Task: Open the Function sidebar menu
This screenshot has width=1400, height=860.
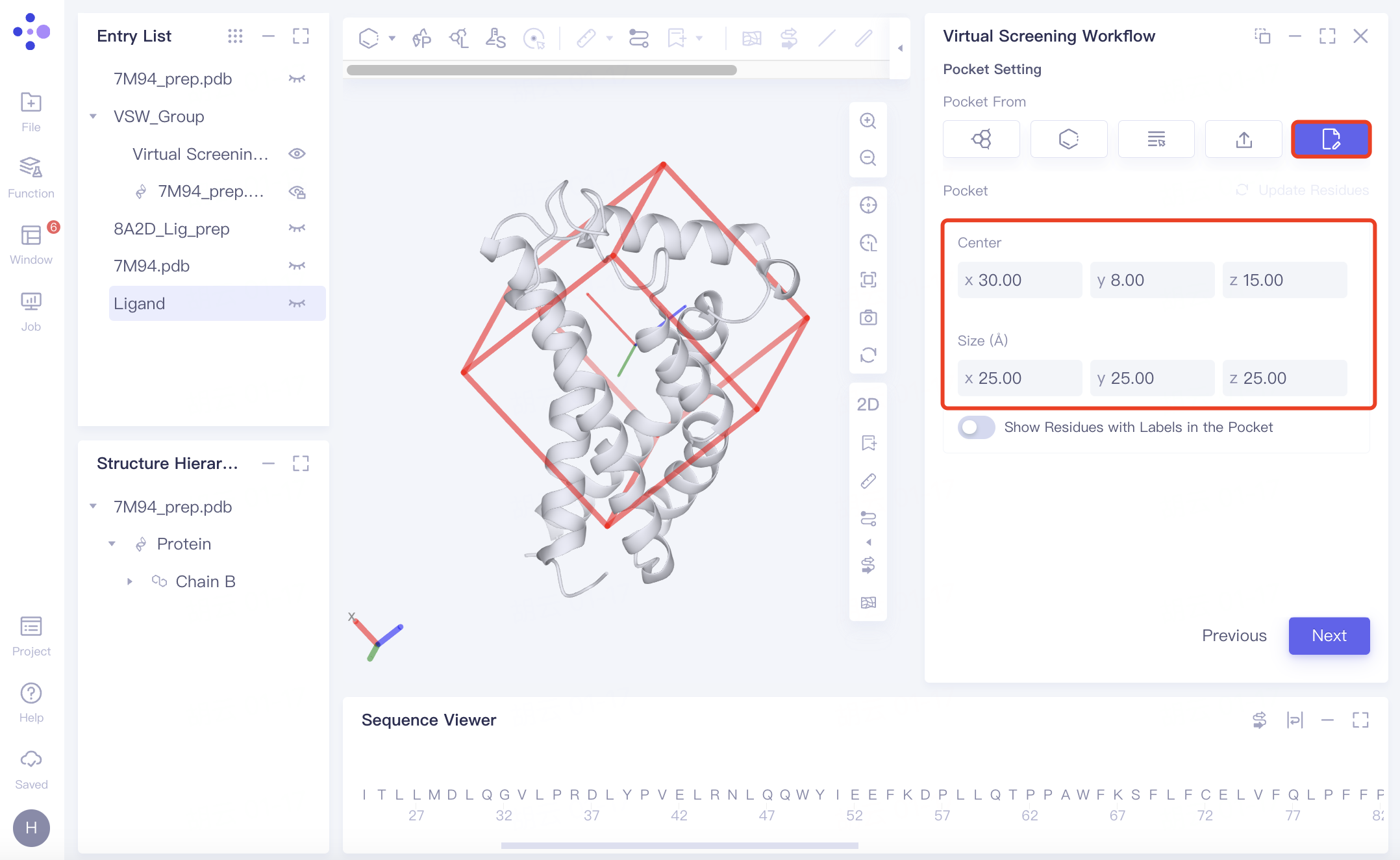Action: click(x=31, y=177)
